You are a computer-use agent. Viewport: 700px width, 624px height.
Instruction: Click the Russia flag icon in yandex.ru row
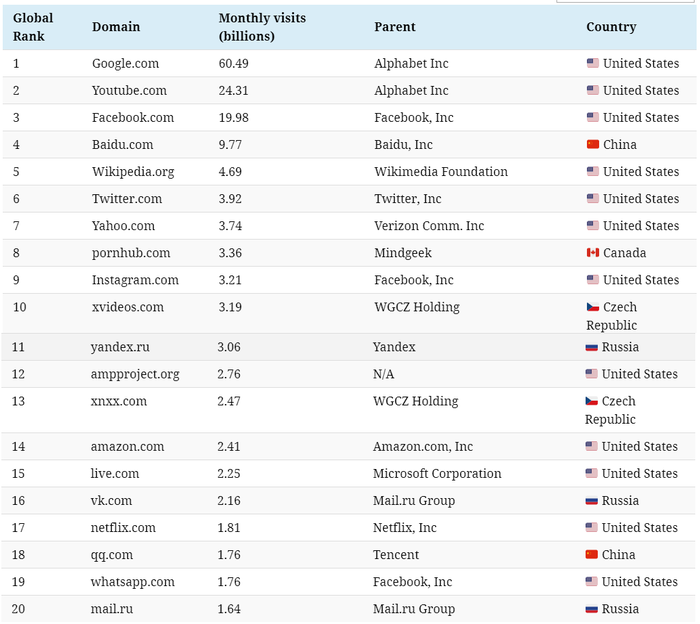(x=591, y=347)
